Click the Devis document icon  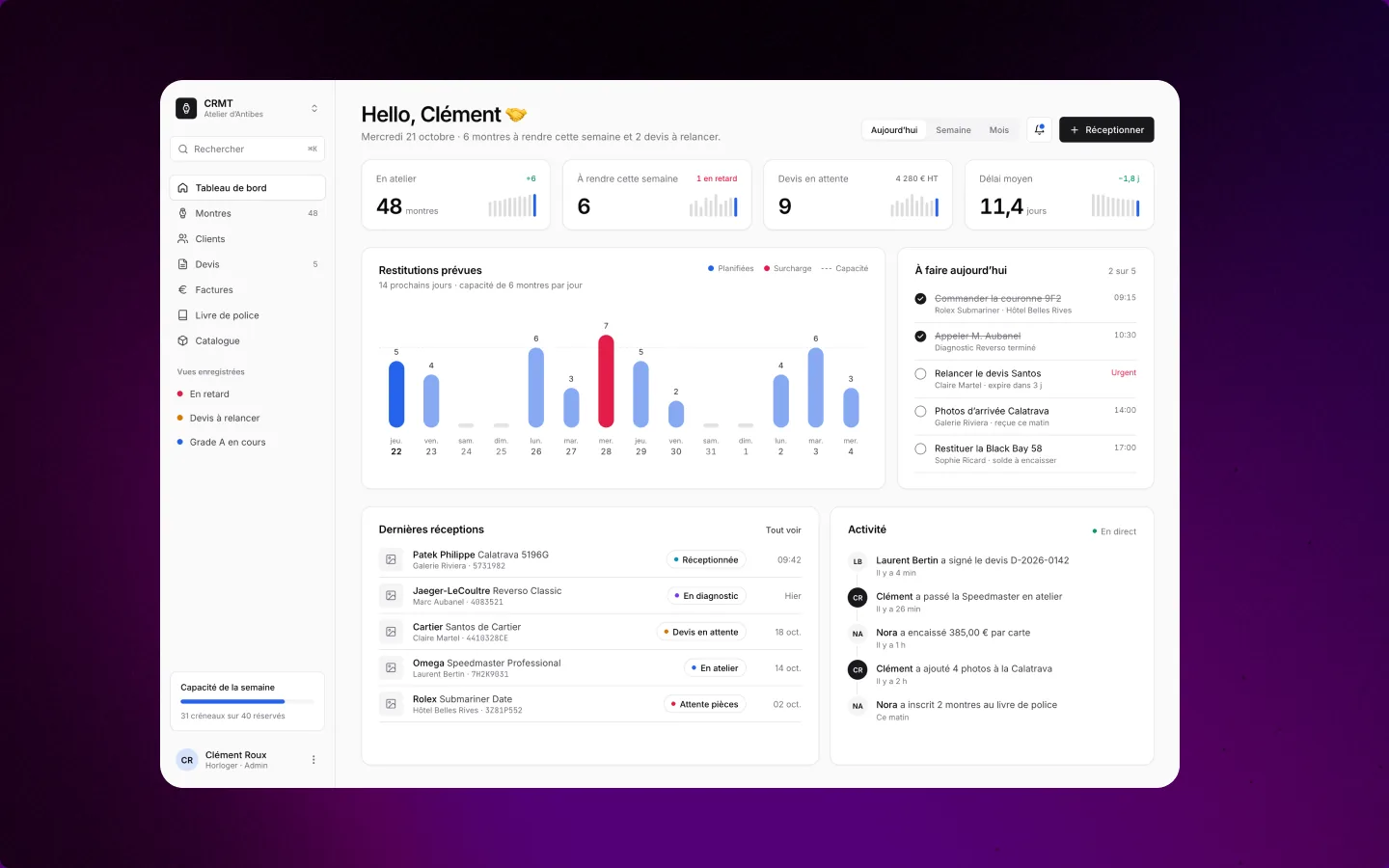click(183, 264)
